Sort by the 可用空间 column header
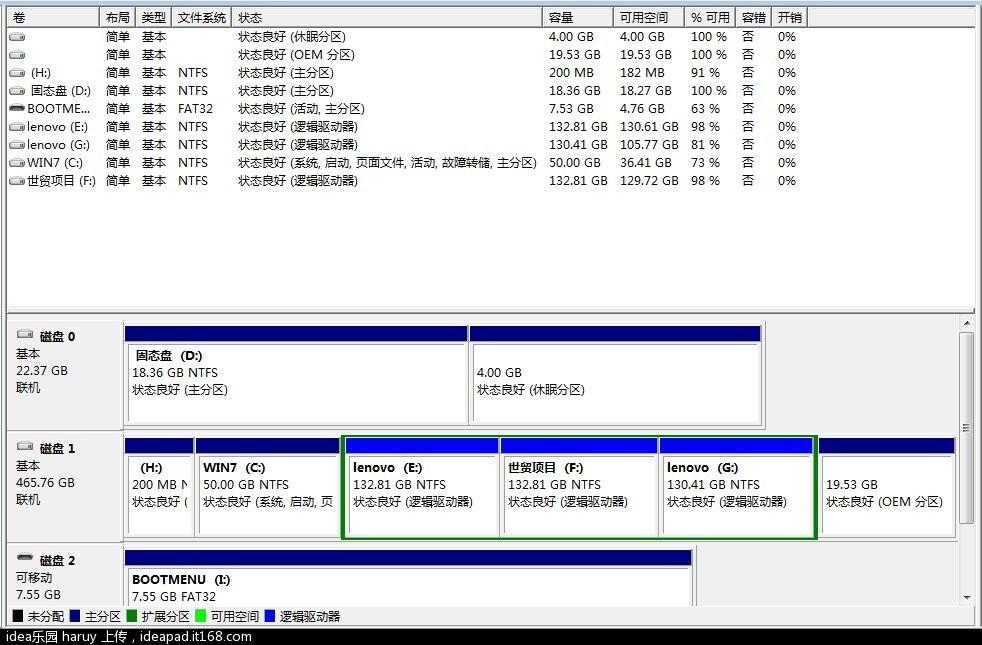982x645 pixels. click(x=648, y=18)
